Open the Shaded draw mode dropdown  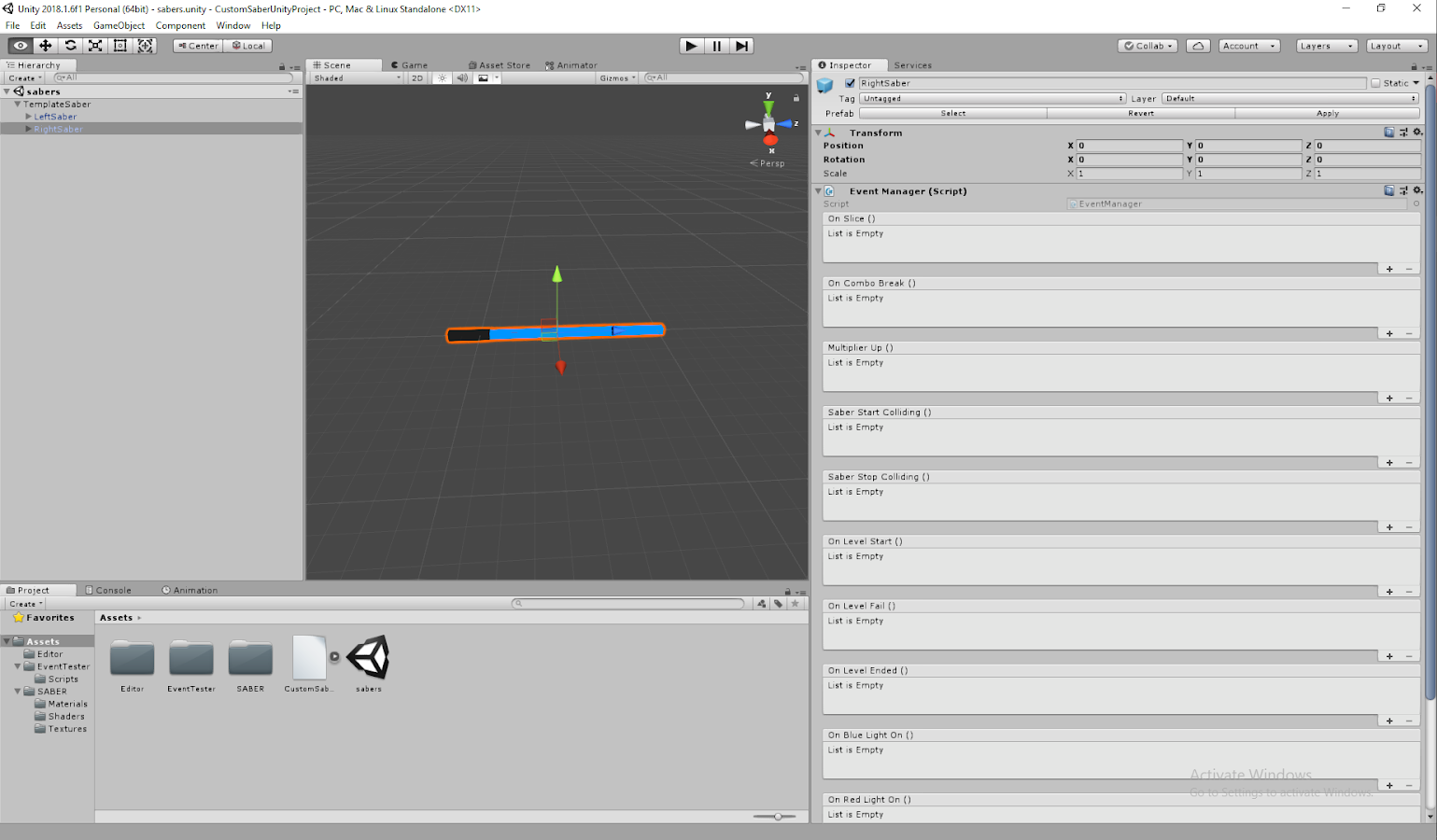click(357, 78)
